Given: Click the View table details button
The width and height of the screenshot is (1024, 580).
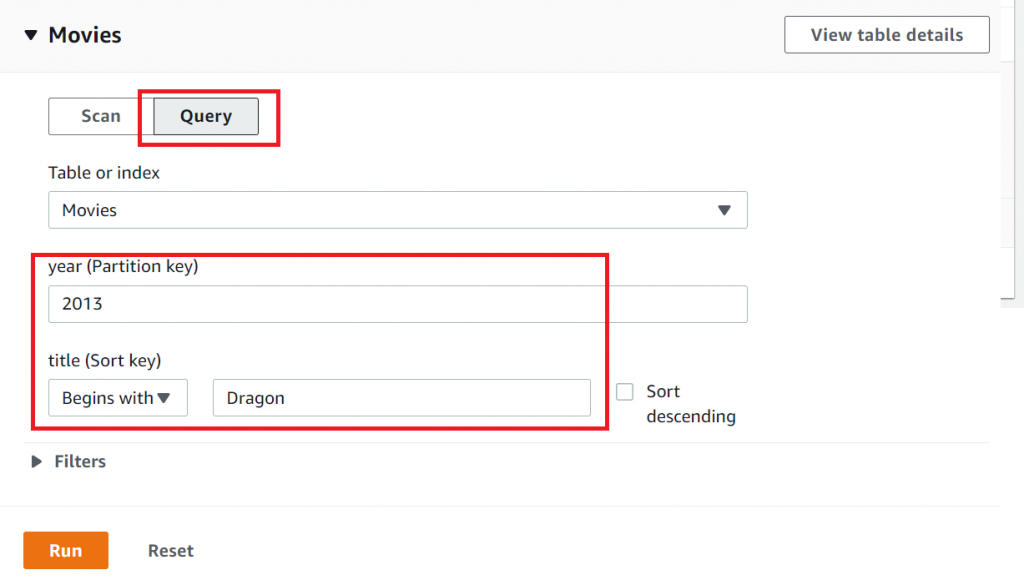Looking at the screenshot, I should click(886, 35).
